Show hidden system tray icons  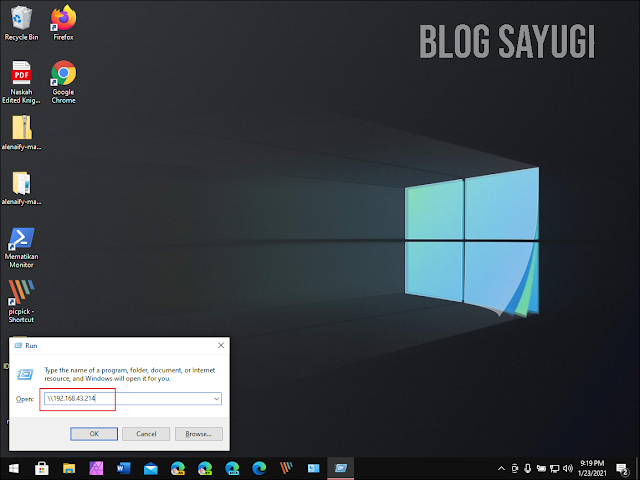pos(501,468)
